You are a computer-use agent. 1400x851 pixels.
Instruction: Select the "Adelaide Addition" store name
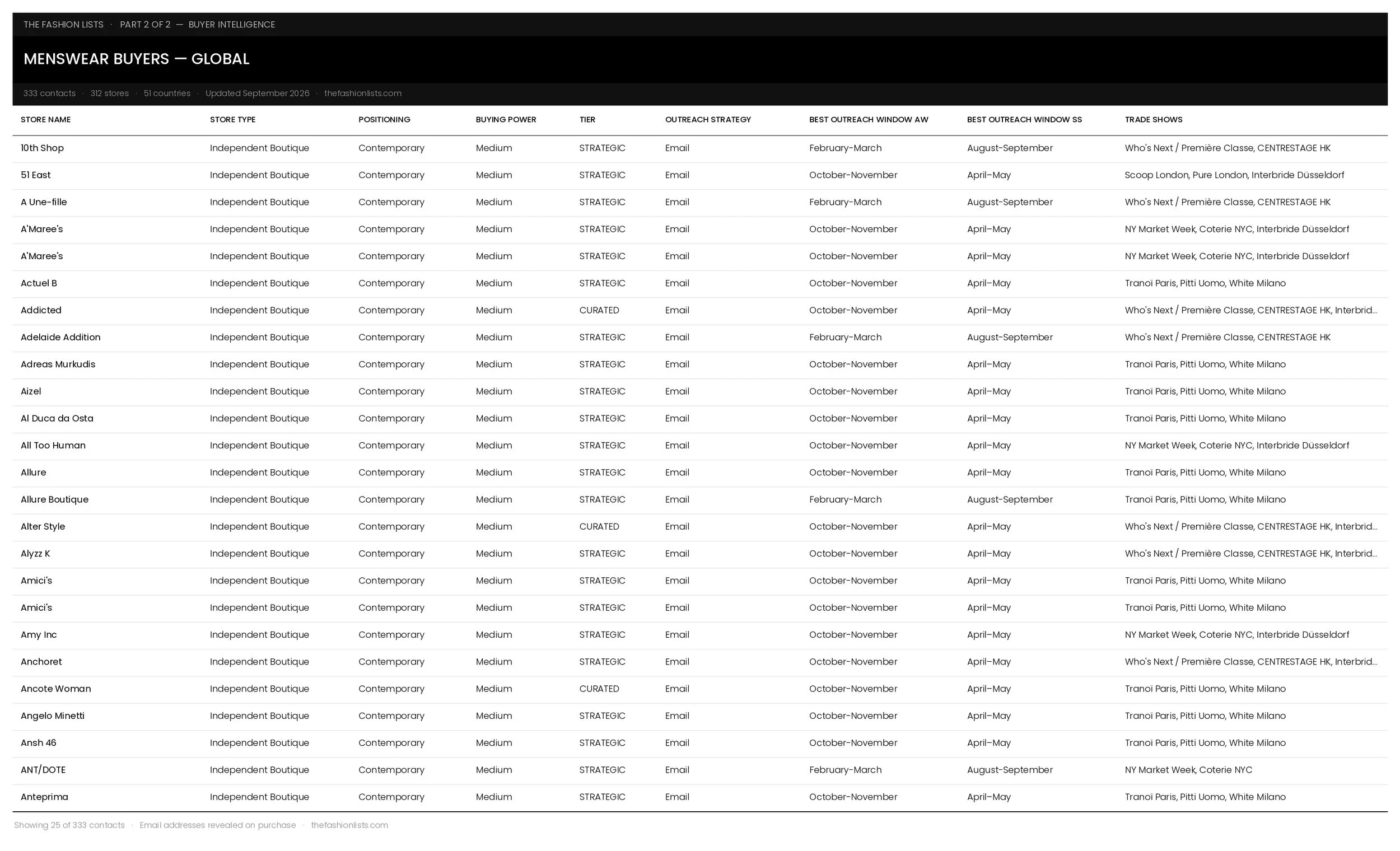tap(60, 337)
